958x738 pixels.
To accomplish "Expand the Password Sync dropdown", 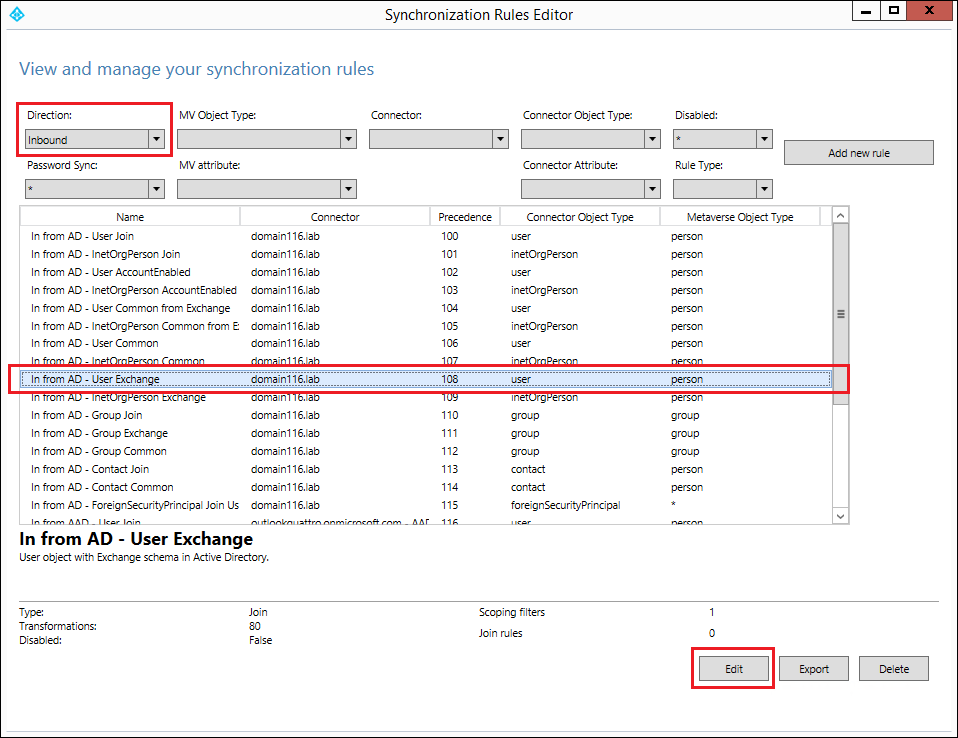I will pos(95,189).
